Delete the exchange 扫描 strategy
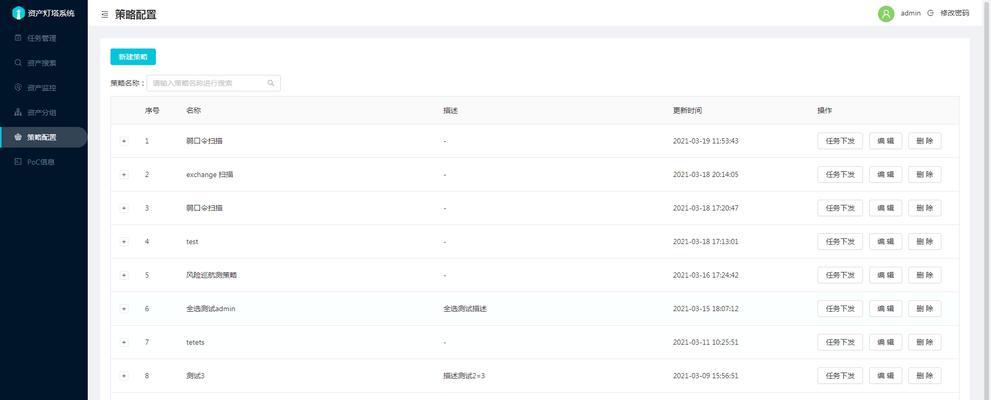 coord(925,174)
